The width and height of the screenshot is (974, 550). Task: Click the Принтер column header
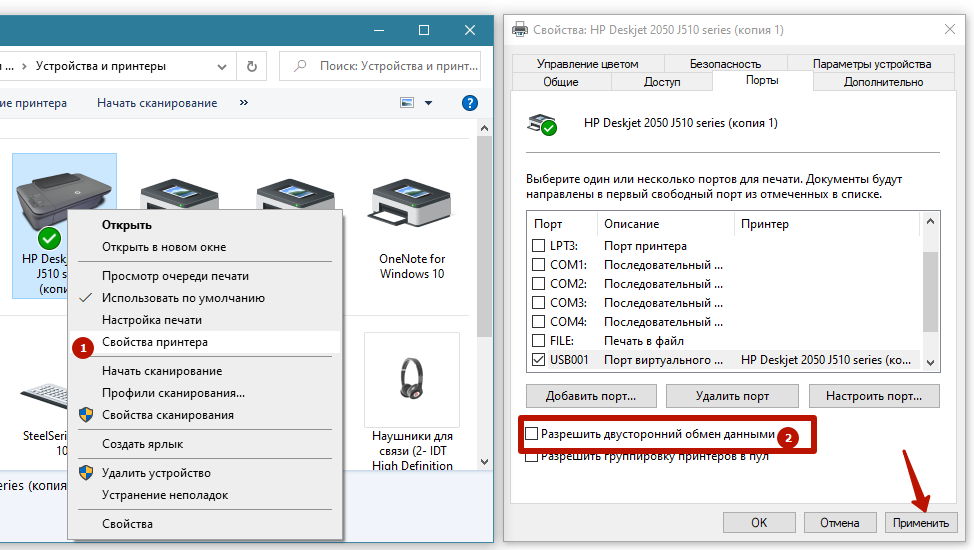[827, 224]
